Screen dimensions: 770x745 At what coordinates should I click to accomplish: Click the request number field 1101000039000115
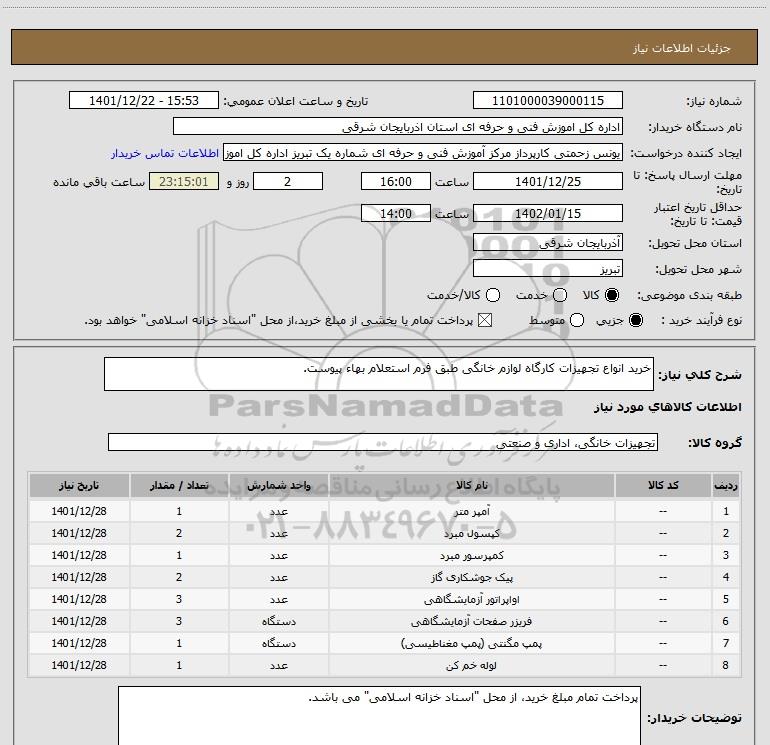tap(548, 101)
